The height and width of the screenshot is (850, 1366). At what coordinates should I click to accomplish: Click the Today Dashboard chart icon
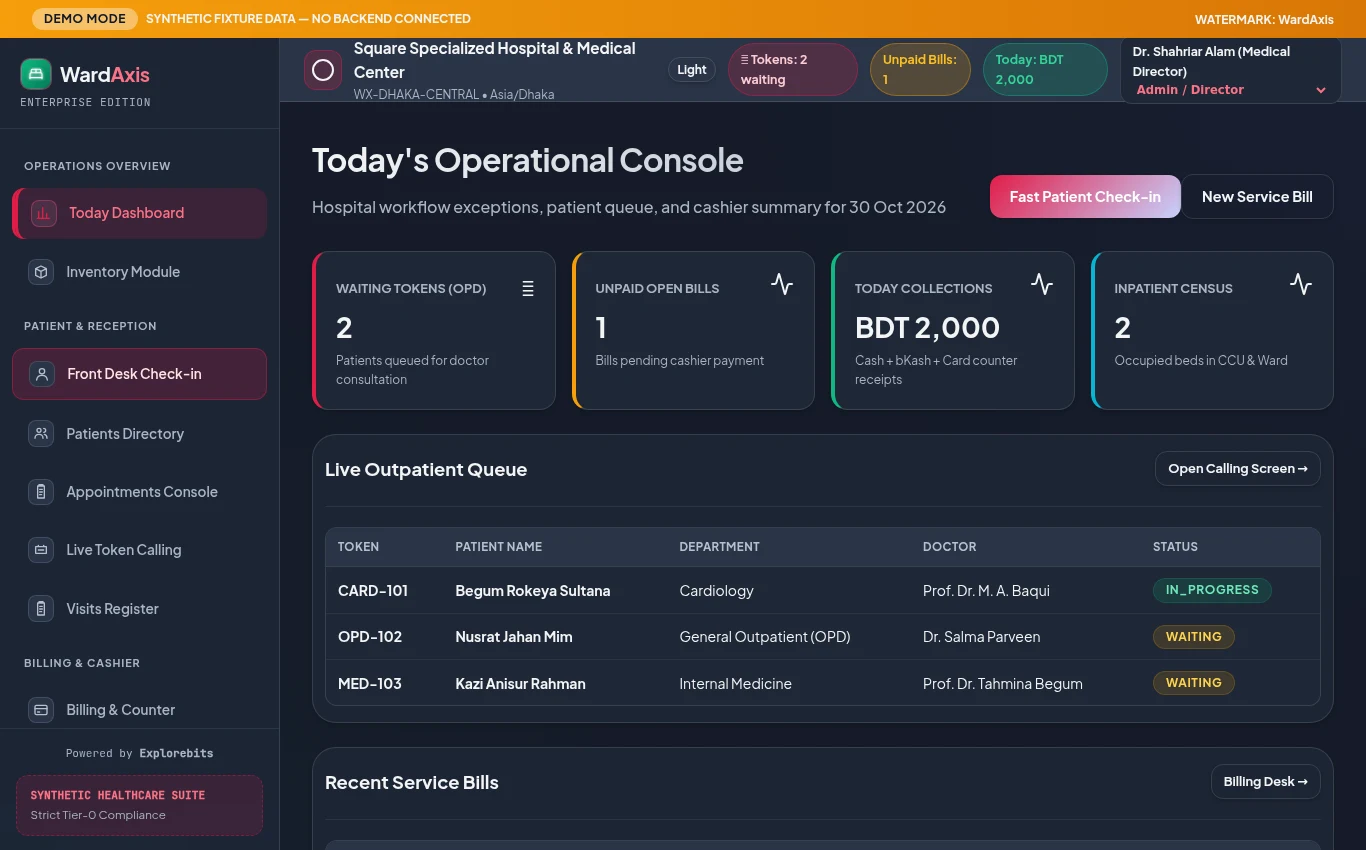click(44, 213)
